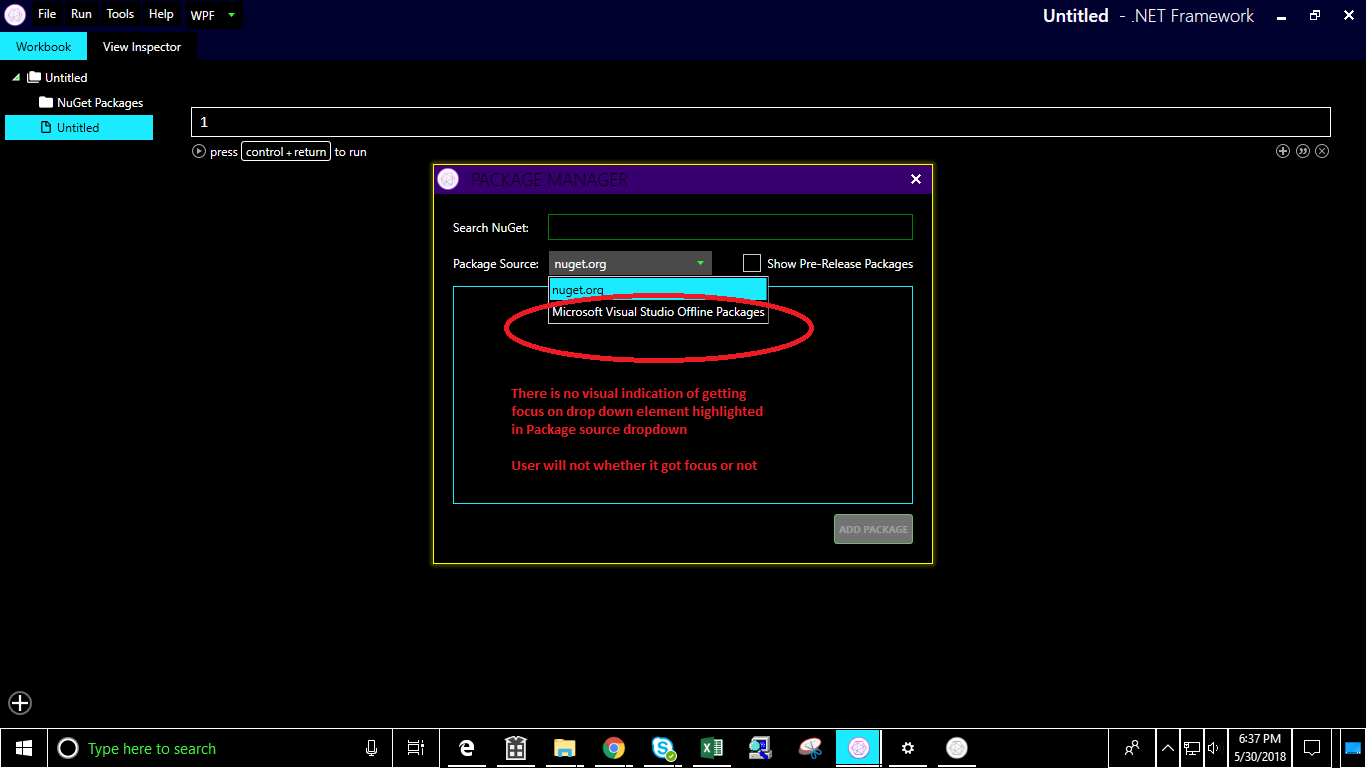Click the Workbooks logo icon in the menu bar
The image size is (1366, 768).
(14, 14)
